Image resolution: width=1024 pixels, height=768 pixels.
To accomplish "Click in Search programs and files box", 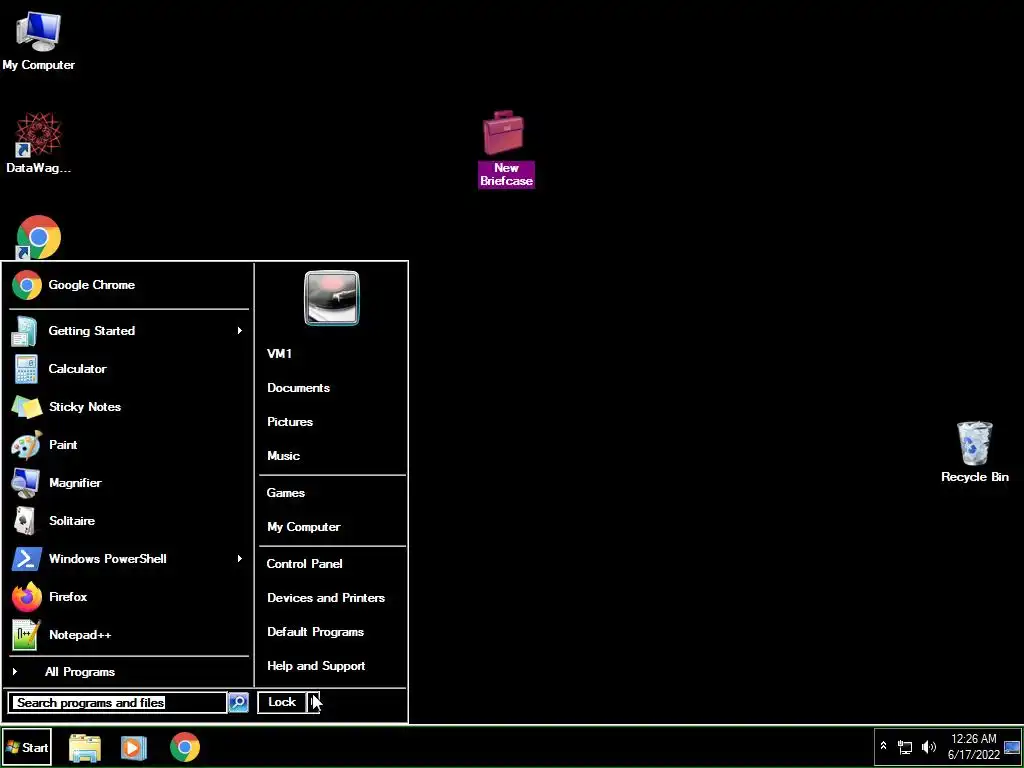I will pos(118,703).
